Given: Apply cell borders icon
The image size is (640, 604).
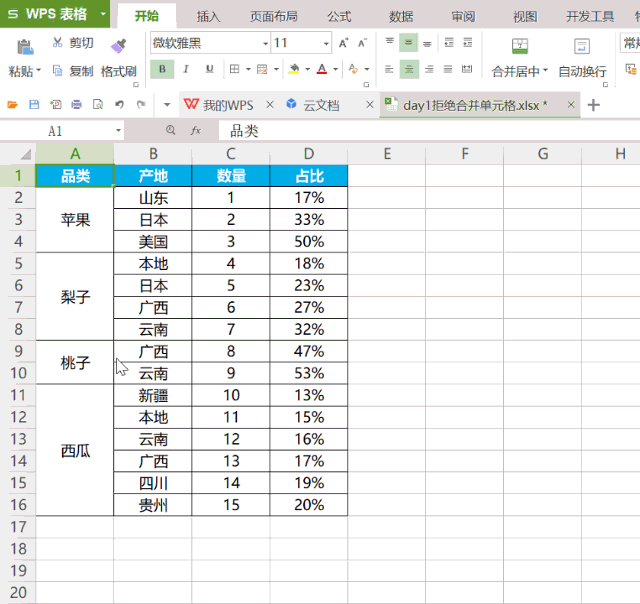Looking at the screenshot, I should [234, 69].
